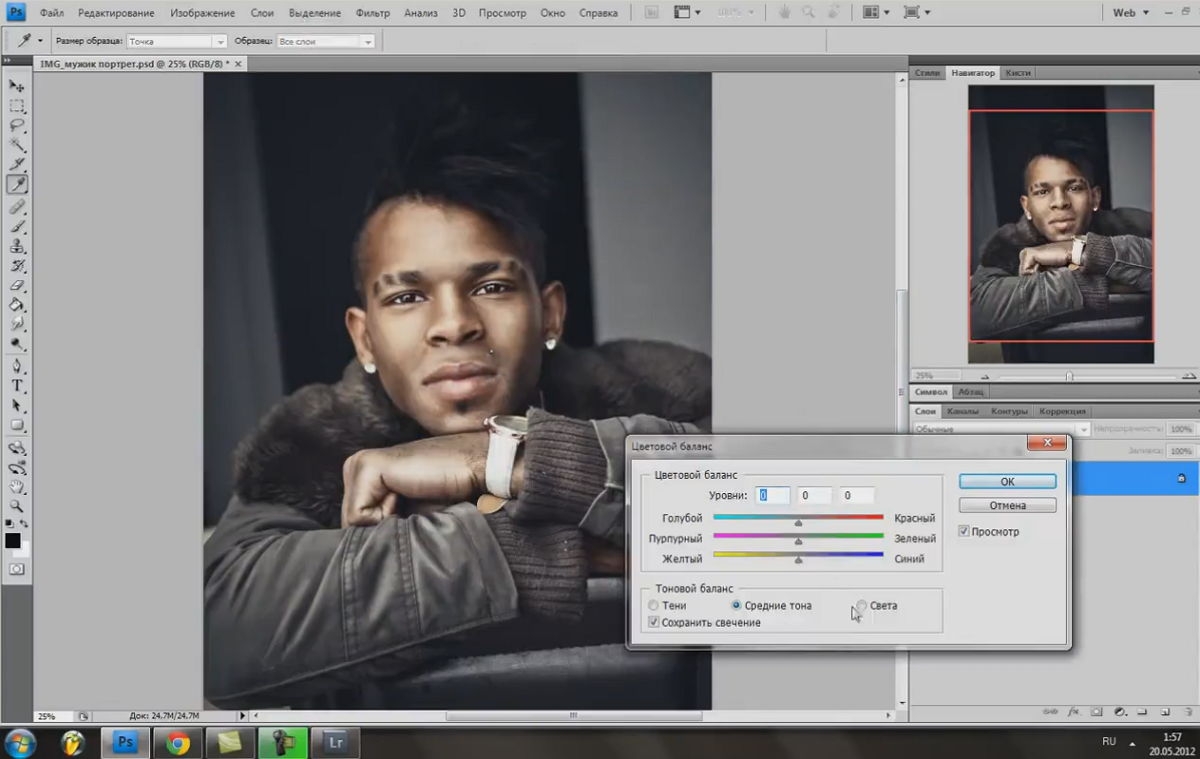The height and width of the screenshot is (759, 1200).
Task: Click the Navigator preview thumbnail
Action: (x=1061, y=224)
